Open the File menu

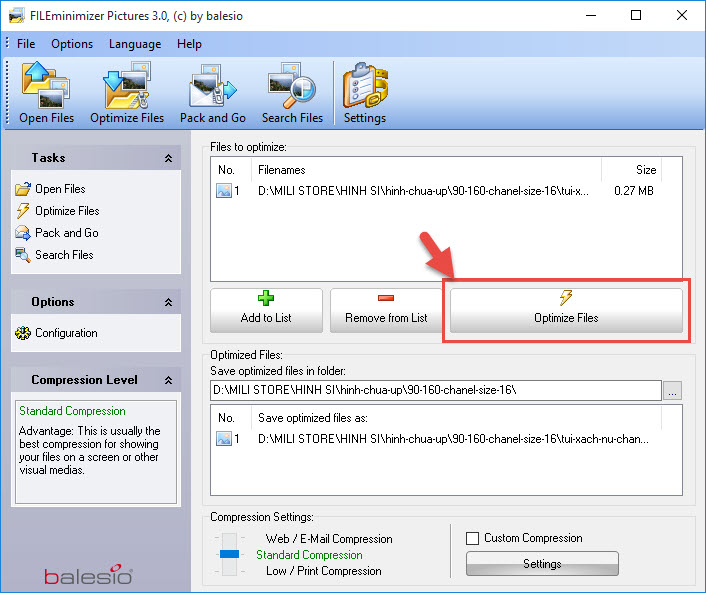(x=26, y=44)
